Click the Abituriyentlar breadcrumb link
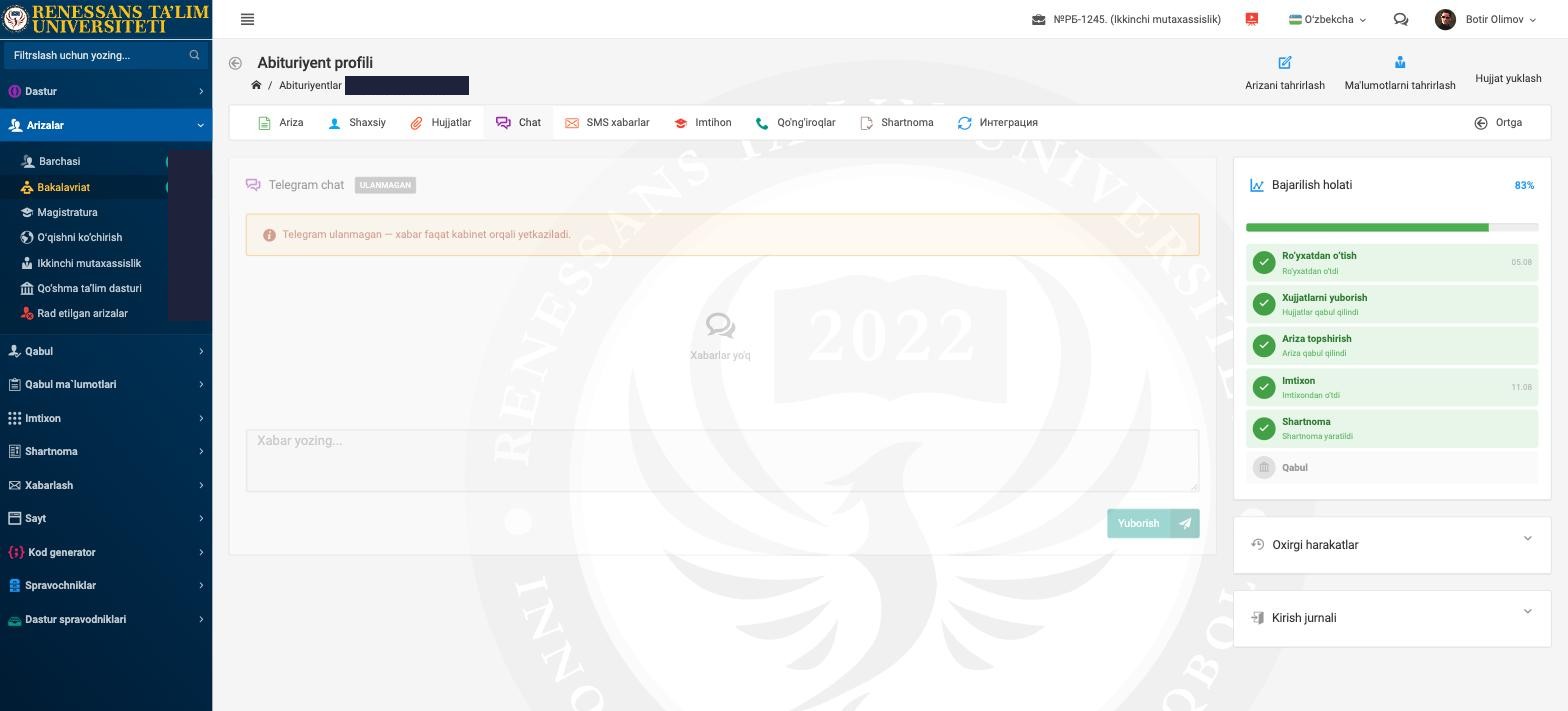The width and height of the screenshot is (1568, 711). click(x=310, y=85)
